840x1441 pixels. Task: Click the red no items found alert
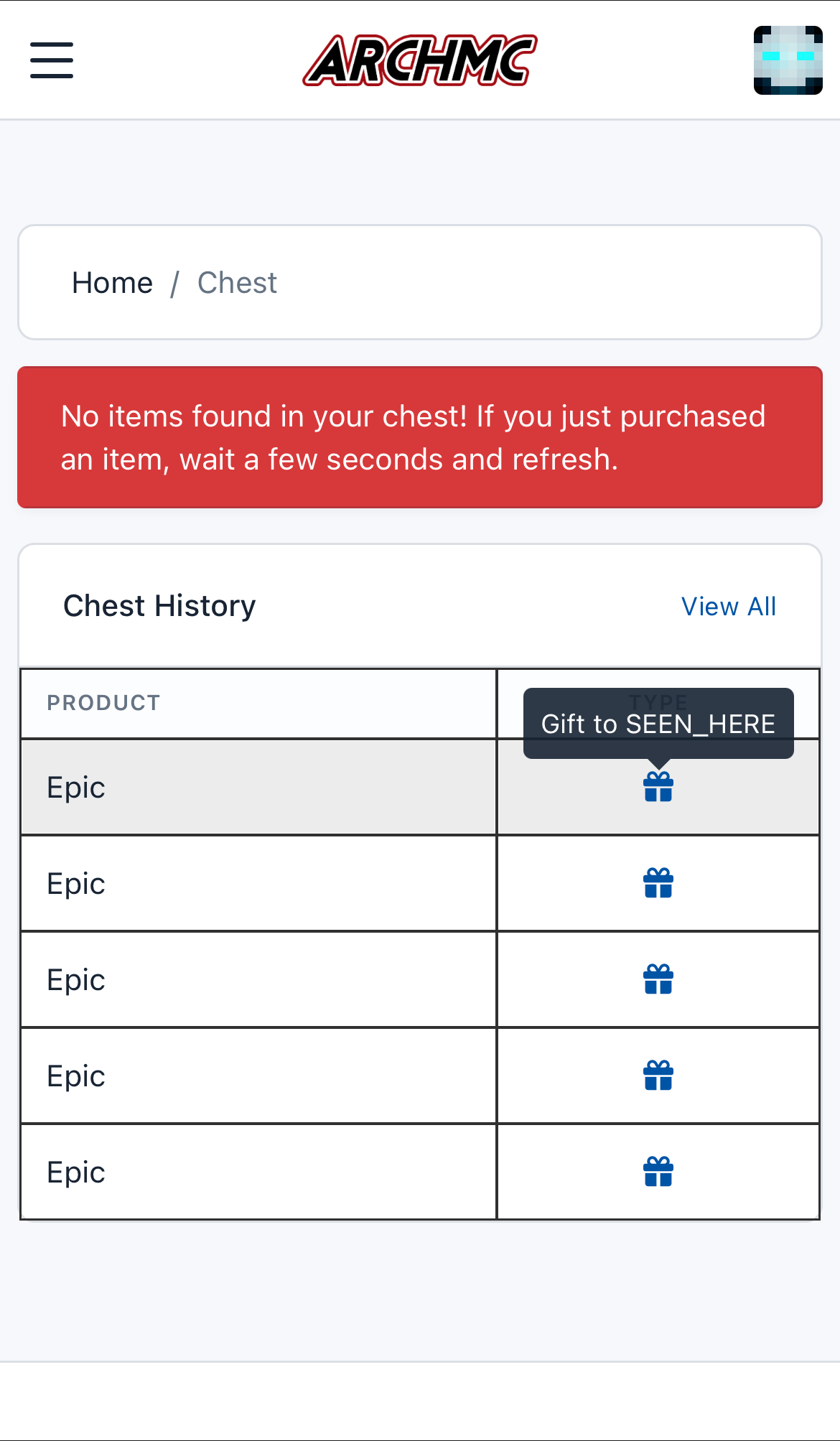420,437
